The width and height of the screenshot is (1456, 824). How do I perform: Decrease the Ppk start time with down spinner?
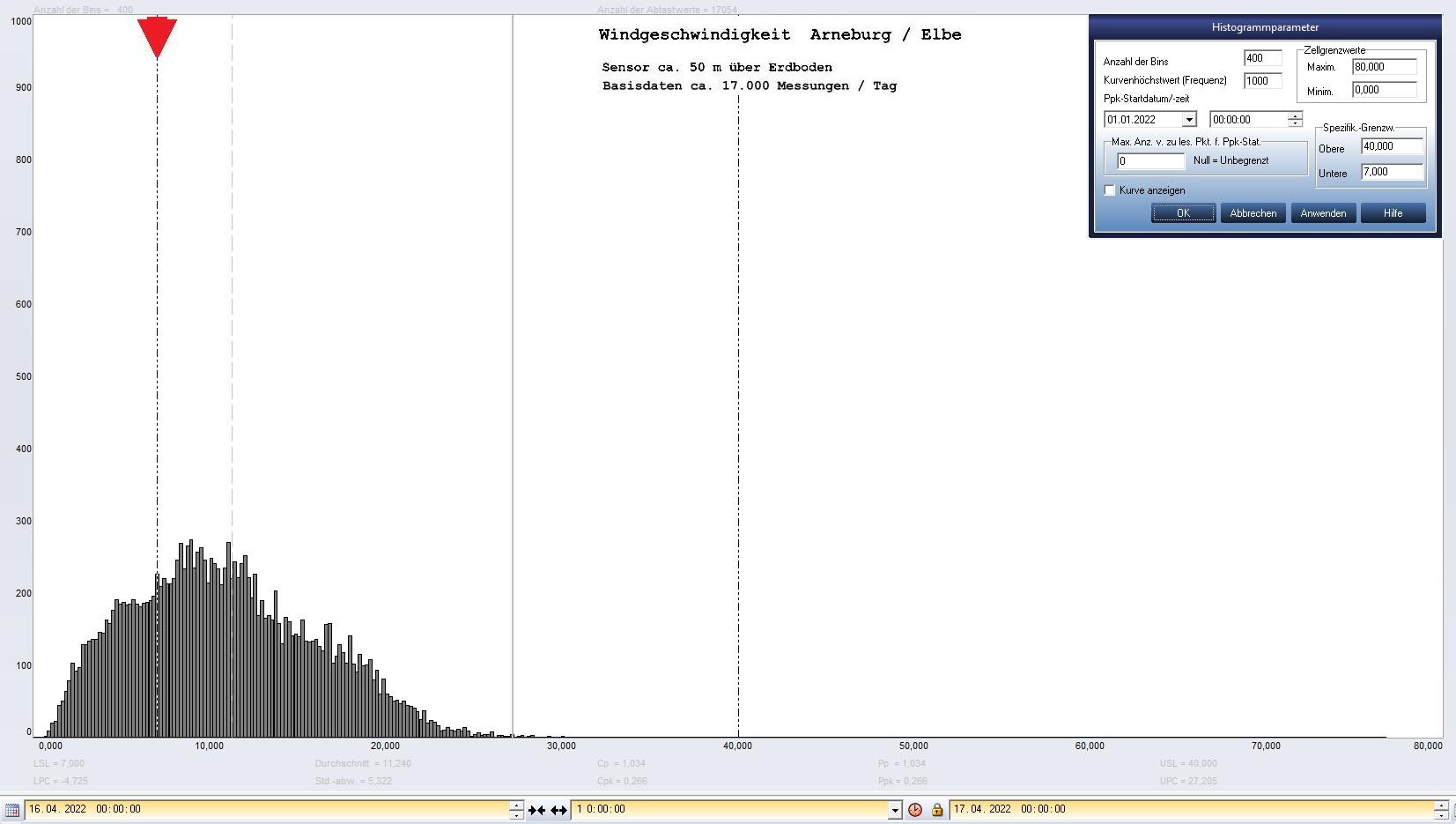pyautogui.click(x=1295, y=123)
